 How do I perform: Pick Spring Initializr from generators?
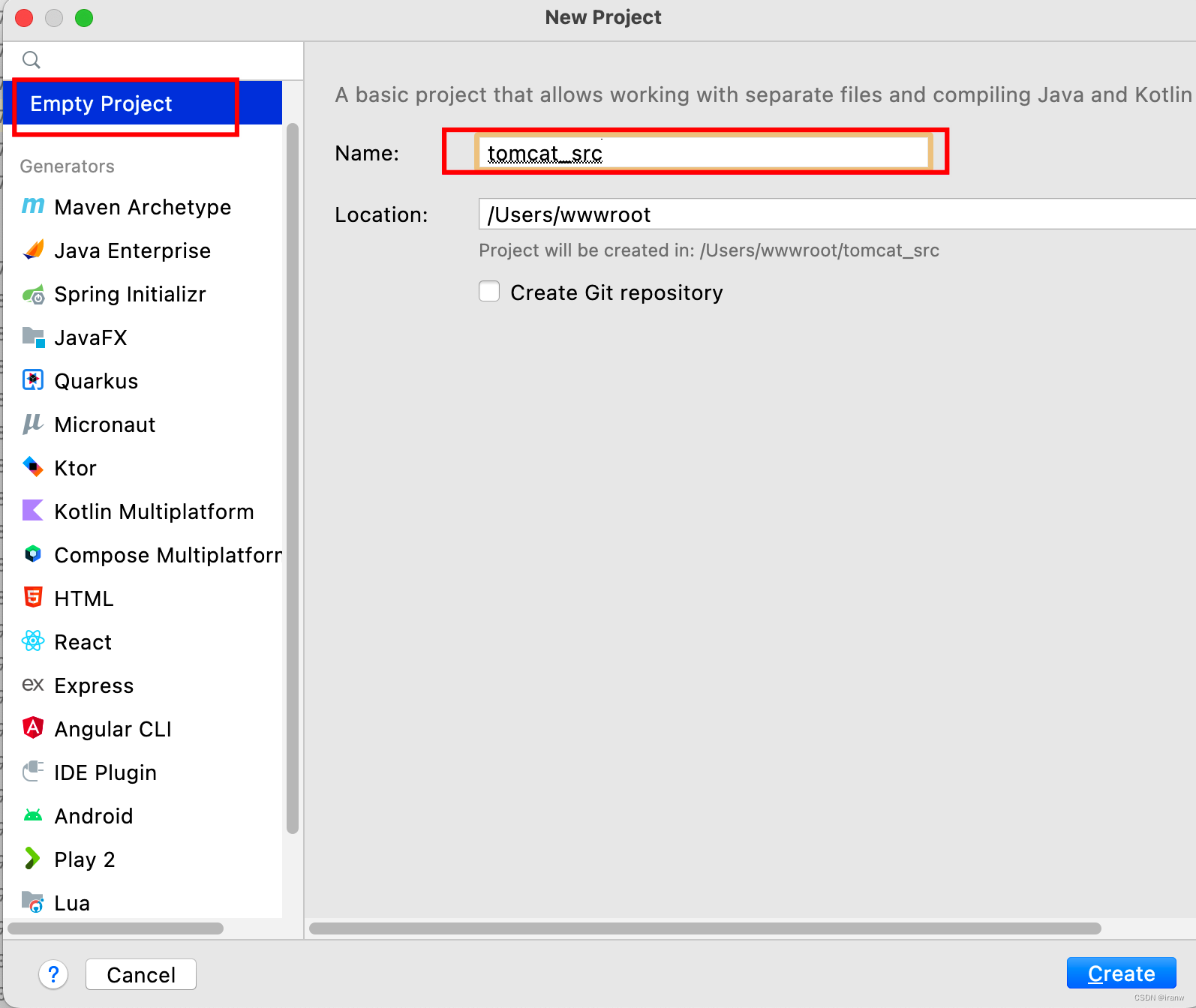tap(131, 294)
